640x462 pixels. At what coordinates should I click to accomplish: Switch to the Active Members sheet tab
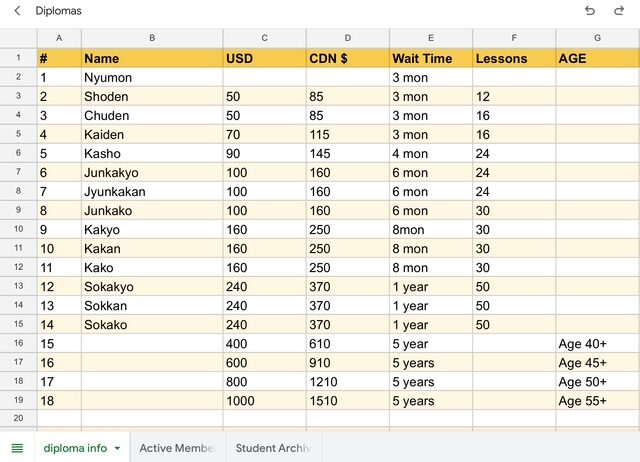click(x=177, y=448)
